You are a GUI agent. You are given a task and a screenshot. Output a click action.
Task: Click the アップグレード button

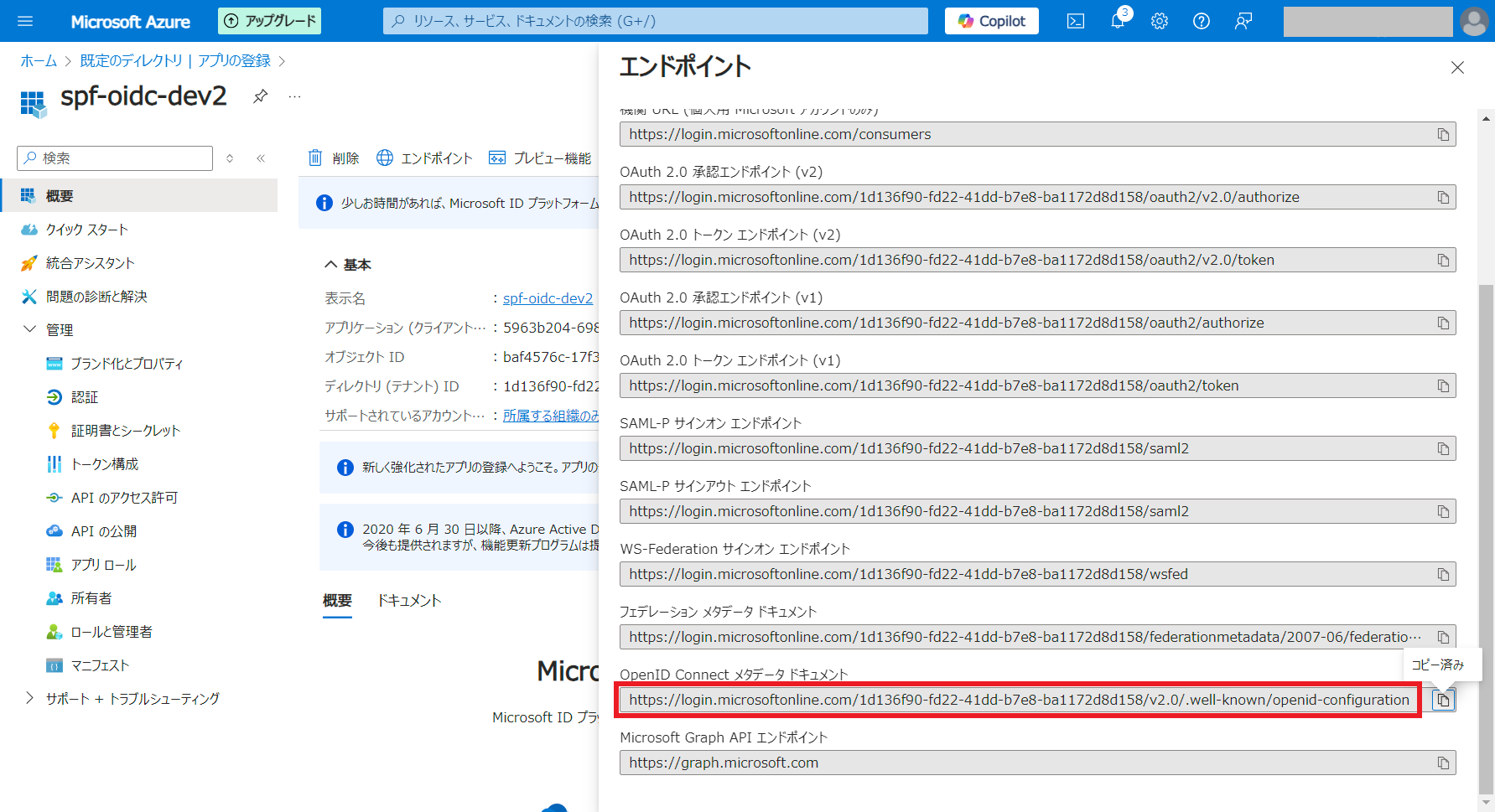269,21
